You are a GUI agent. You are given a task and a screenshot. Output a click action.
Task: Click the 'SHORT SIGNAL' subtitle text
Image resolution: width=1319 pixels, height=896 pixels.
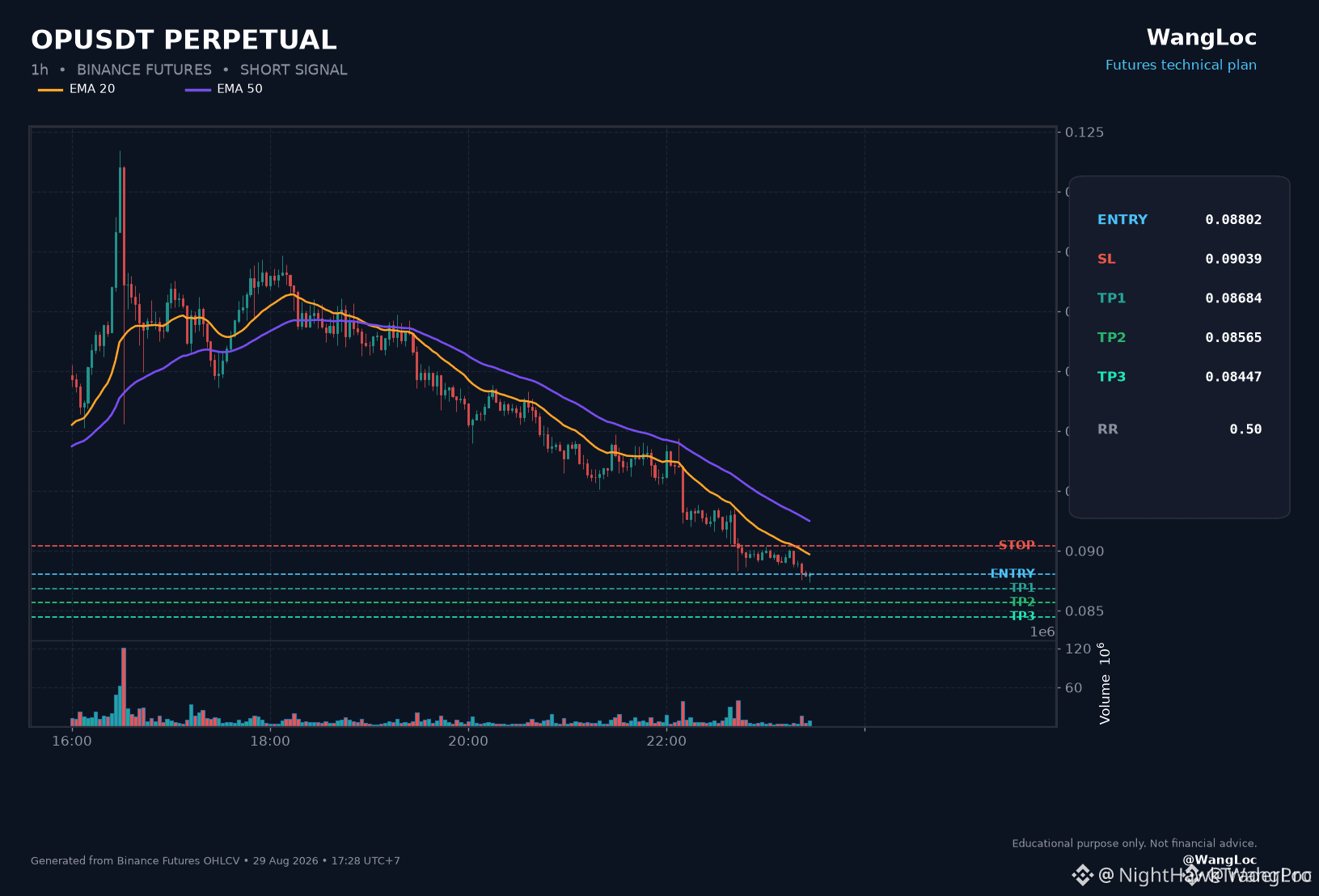click(x=294, y=70)
